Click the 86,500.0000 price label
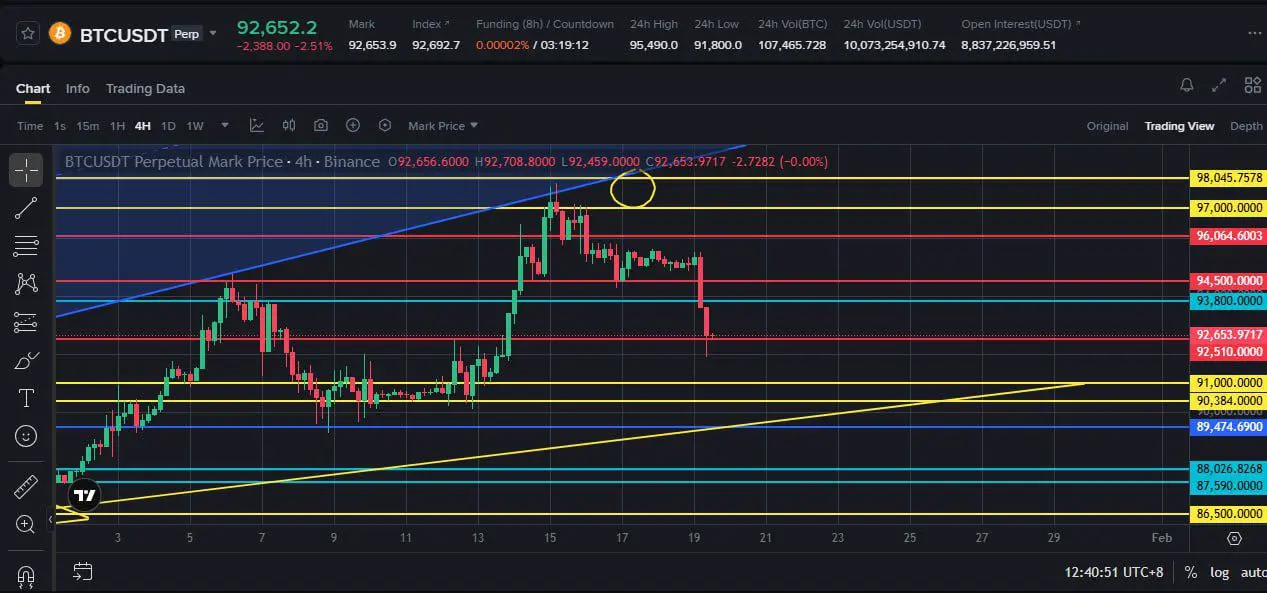1267x593 pixels. 1229,514
